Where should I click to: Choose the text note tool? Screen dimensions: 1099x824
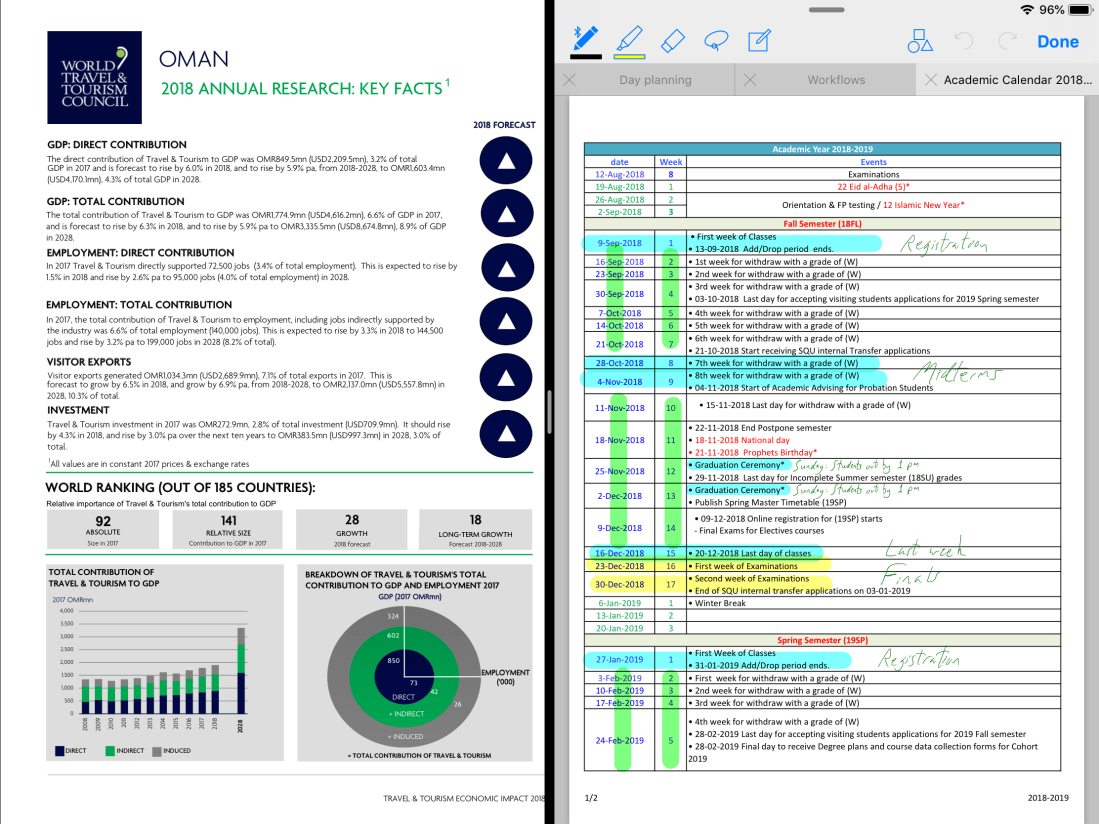(759, 40)
